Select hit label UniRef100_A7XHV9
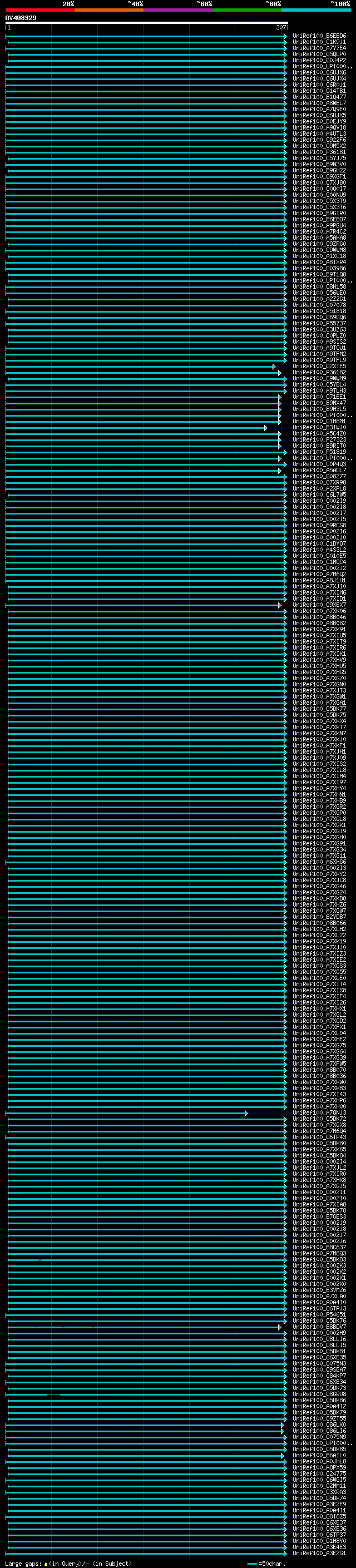 point(319,660)
